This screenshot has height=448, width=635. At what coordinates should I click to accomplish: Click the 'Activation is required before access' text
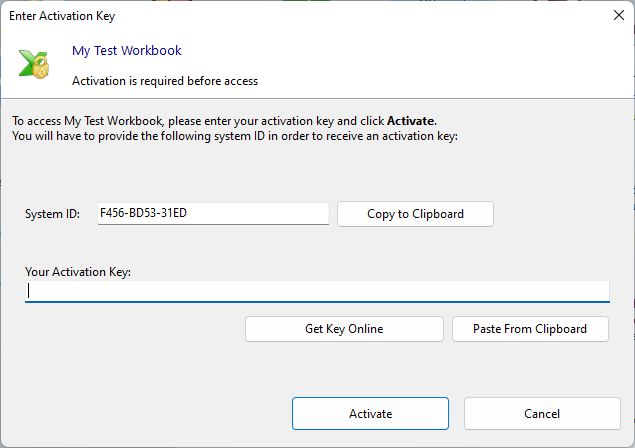point(165,80)
